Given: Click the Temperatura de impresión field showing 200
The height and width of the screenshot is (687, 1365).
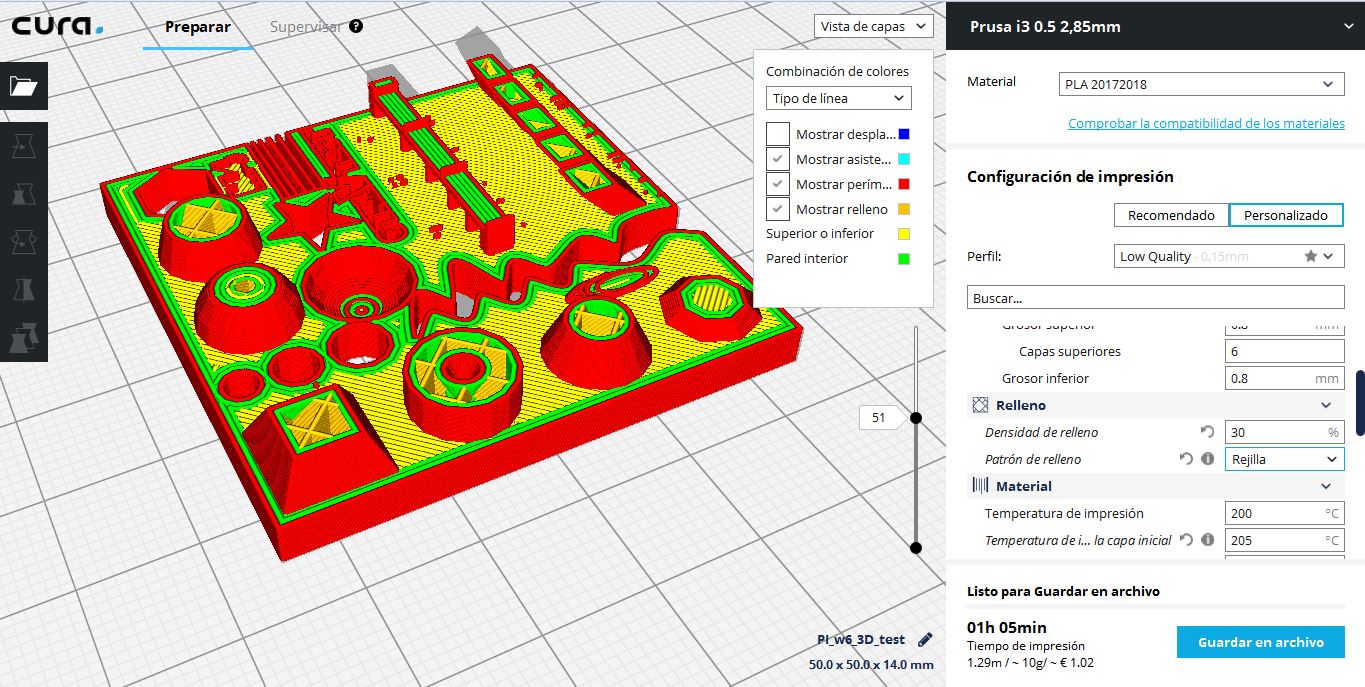Looking at the screenshot, I should tap(1284, 513).
